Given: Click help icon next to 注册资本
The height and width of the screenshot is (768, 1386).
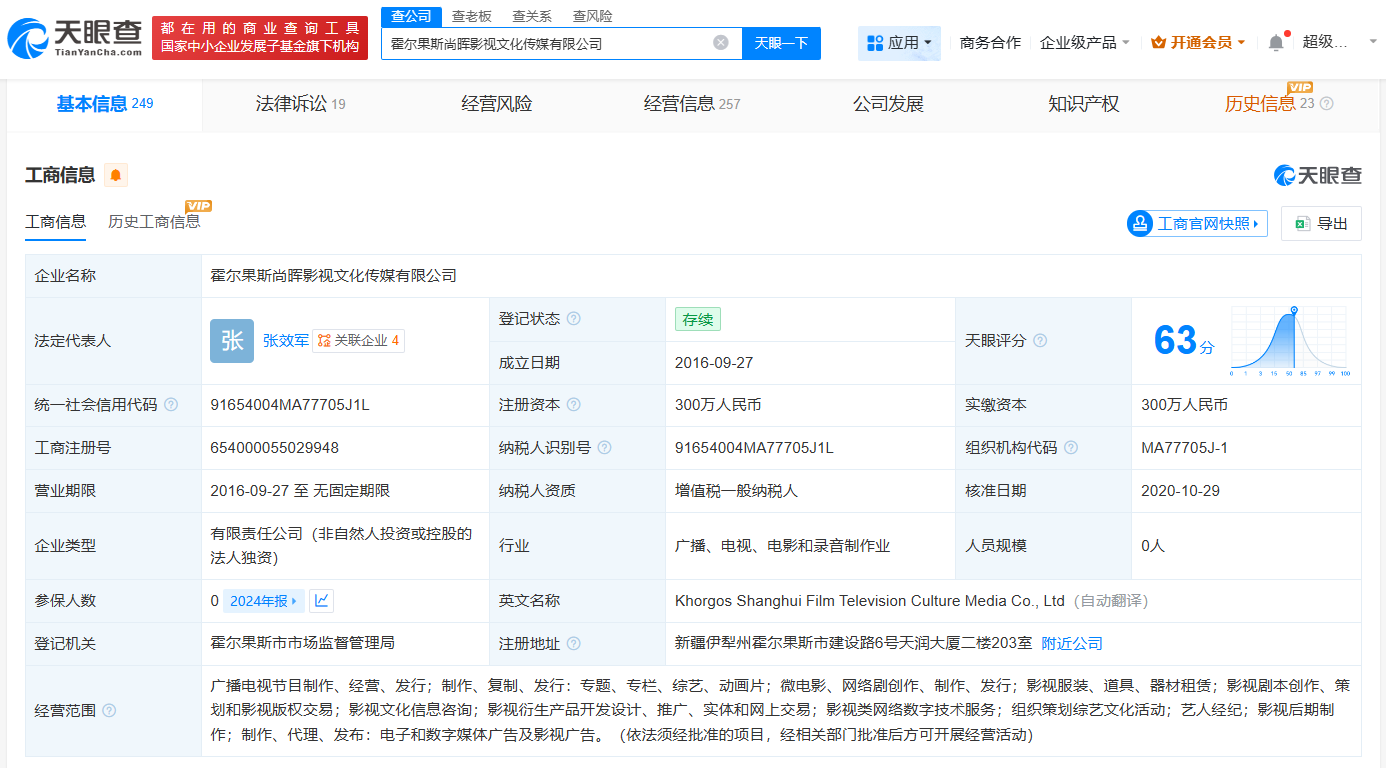Looking at the screenshot, I should tap(573, 405).
